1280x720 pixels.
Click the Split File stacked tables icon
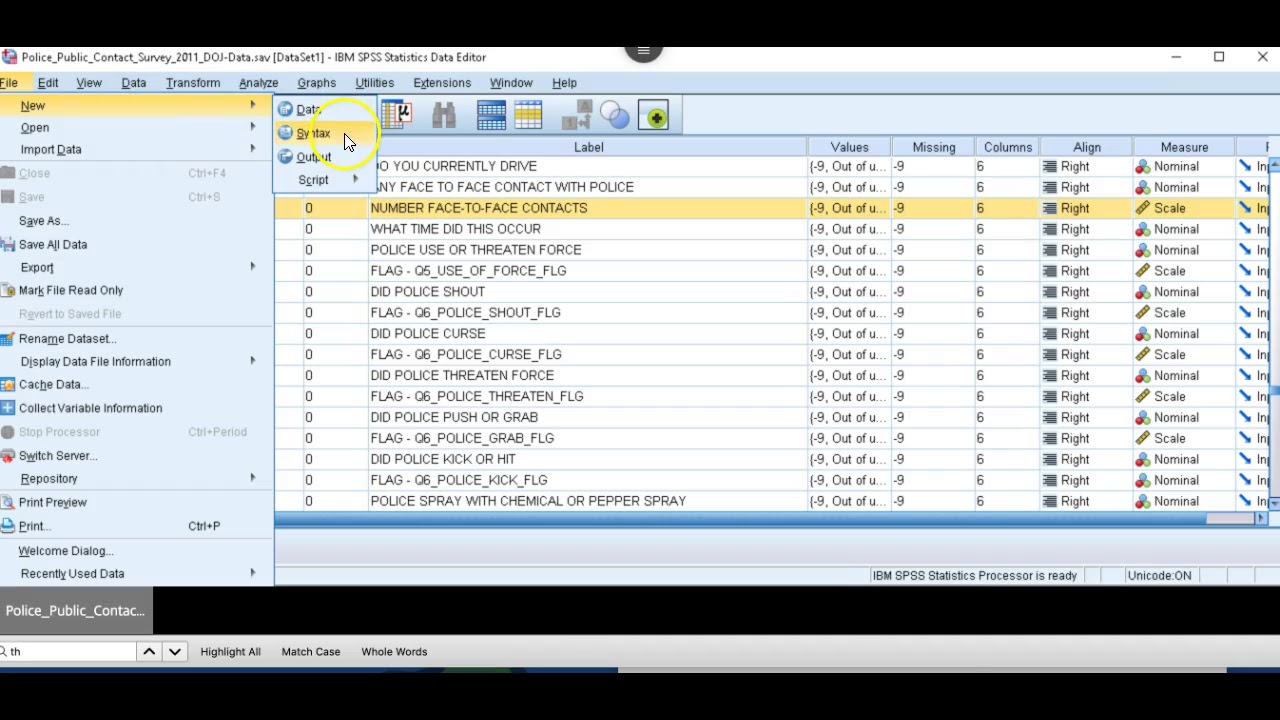coord(491,116)
